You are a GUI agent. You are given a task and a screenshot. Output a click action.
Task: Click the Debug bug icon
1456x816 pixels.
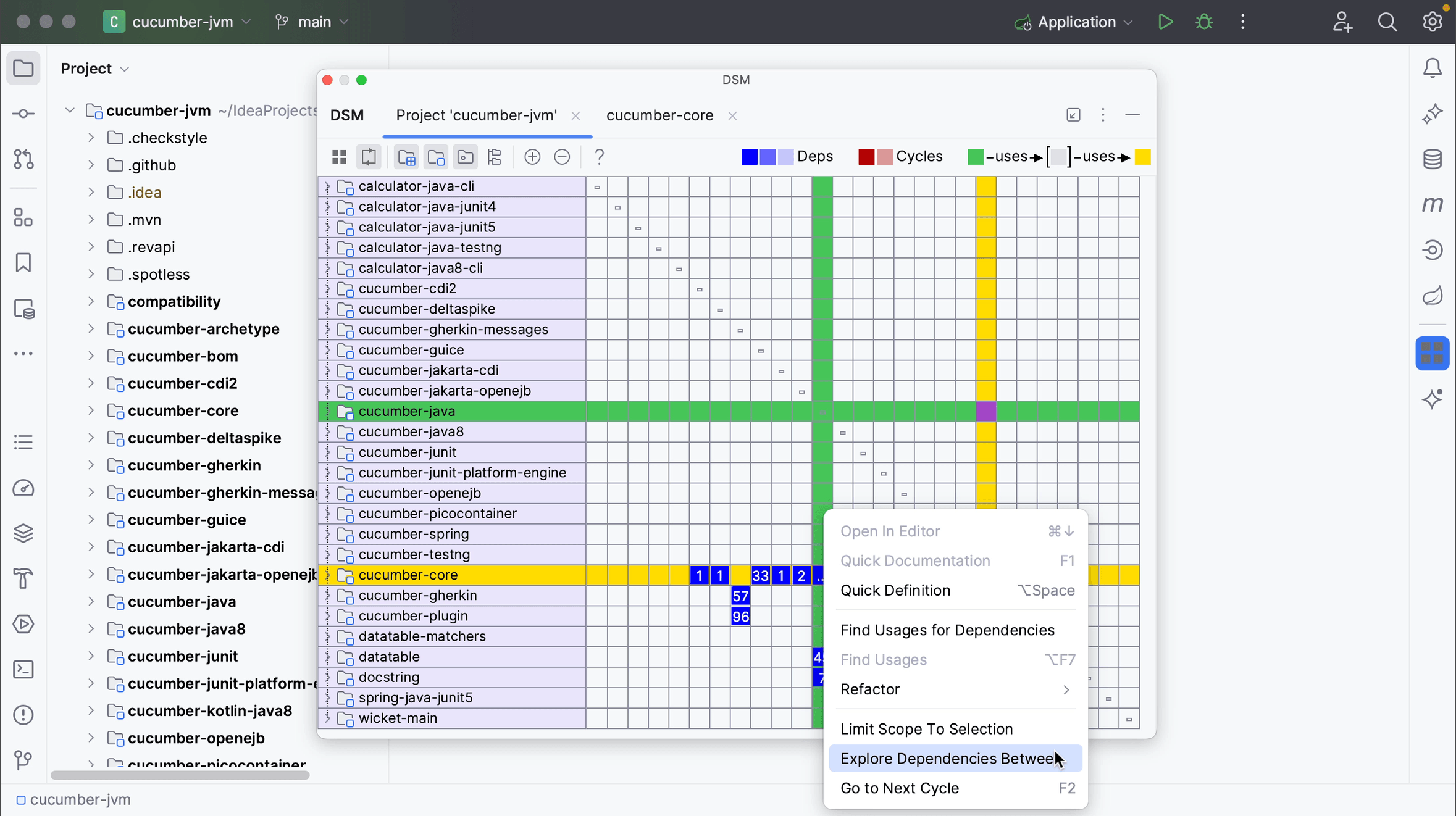coord(1204,22)
